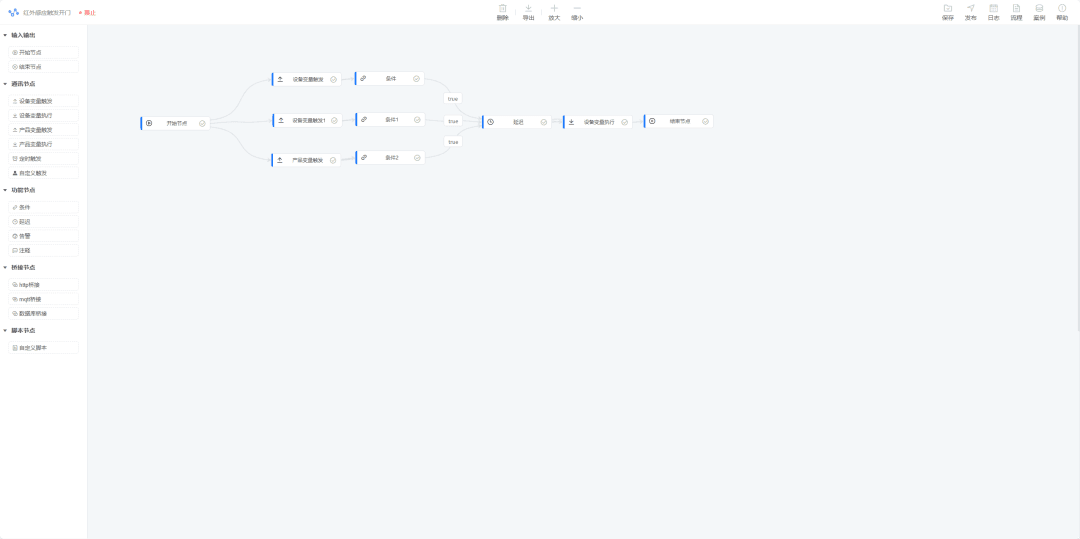Image resolution: width=1080 pixels, height=539 pixels.
Task: Select 设备变量执行 in the sidebar palette
Action: [x=43, y=116]
